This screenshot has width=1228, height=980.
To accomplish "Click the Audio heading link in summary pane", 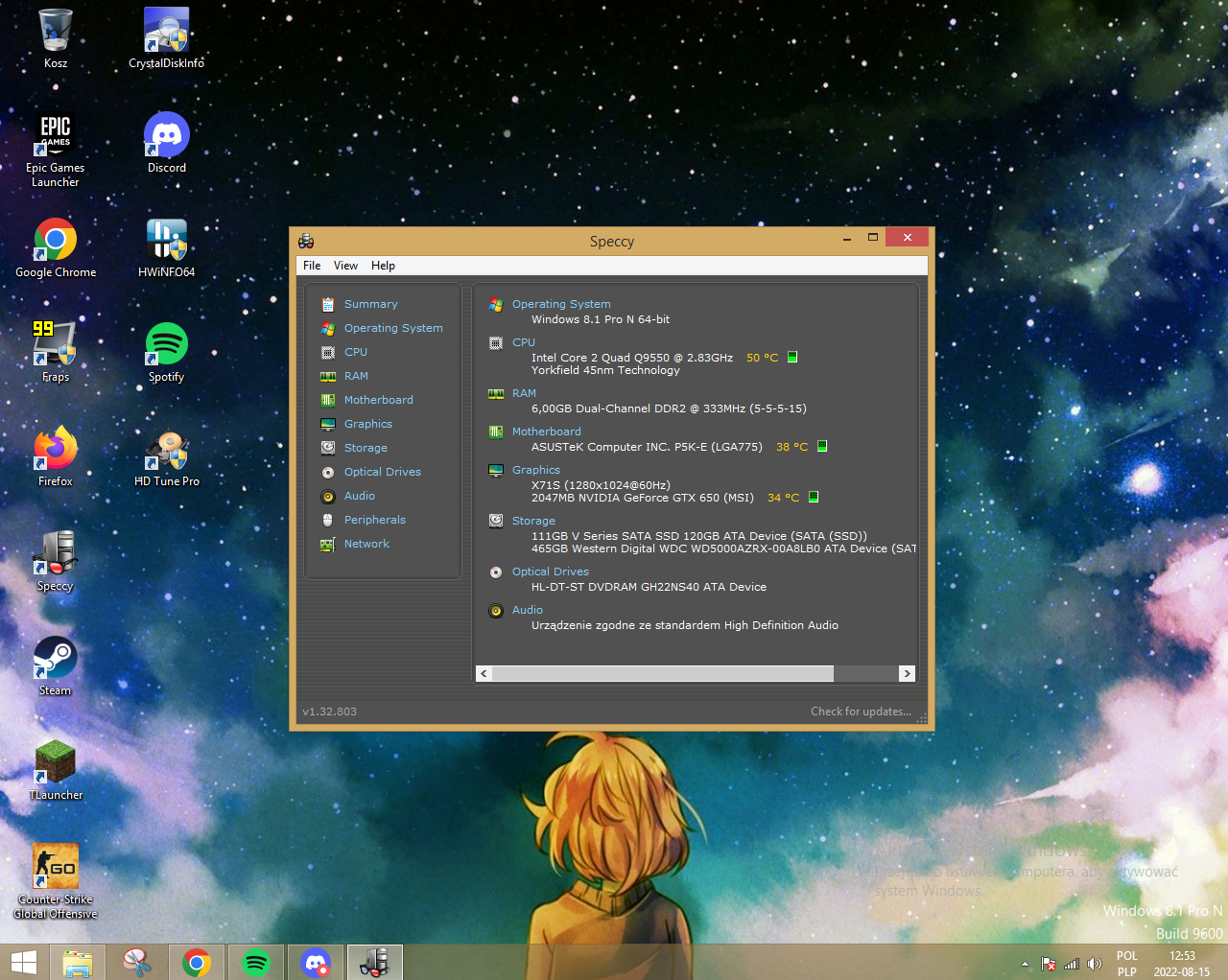I will coord(527,610).
